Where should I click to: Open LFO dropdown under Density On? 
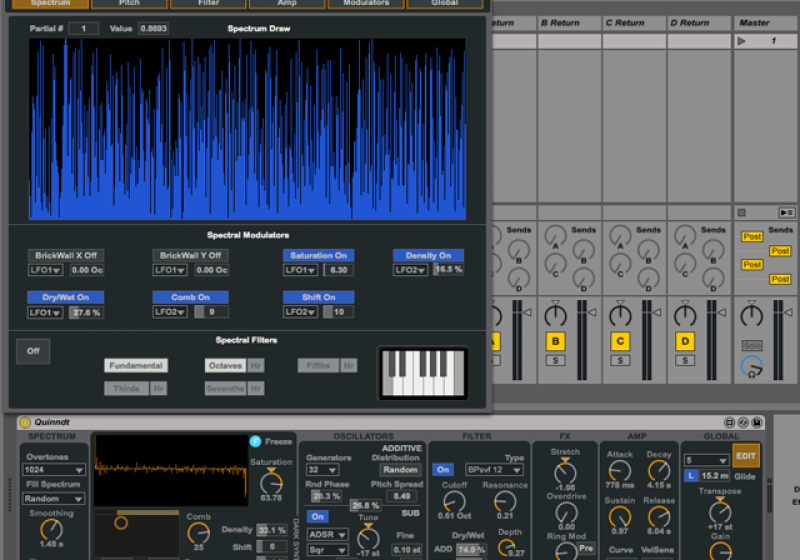(410, 270)
